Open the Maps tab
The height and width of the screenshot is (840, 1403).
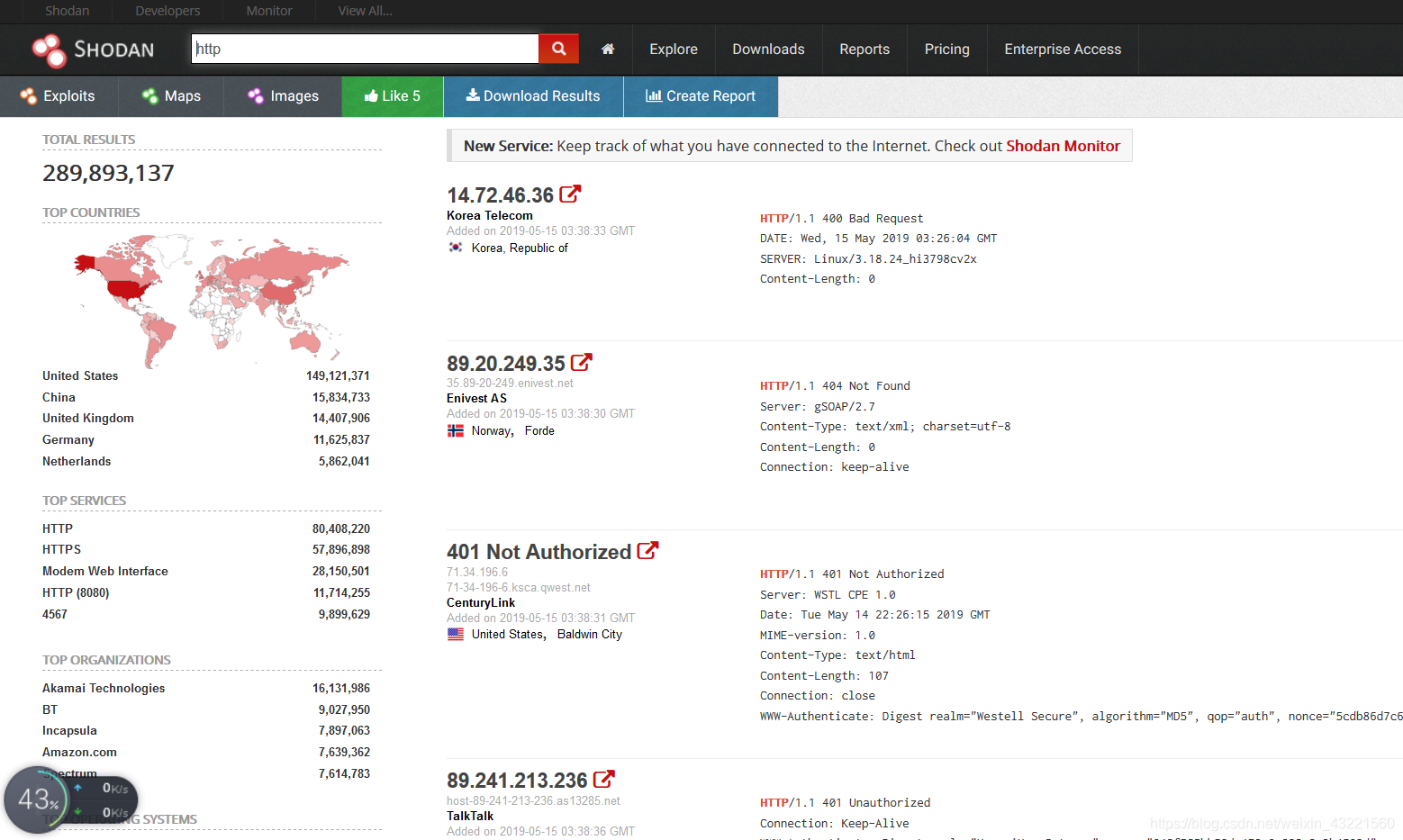[170, 96]
